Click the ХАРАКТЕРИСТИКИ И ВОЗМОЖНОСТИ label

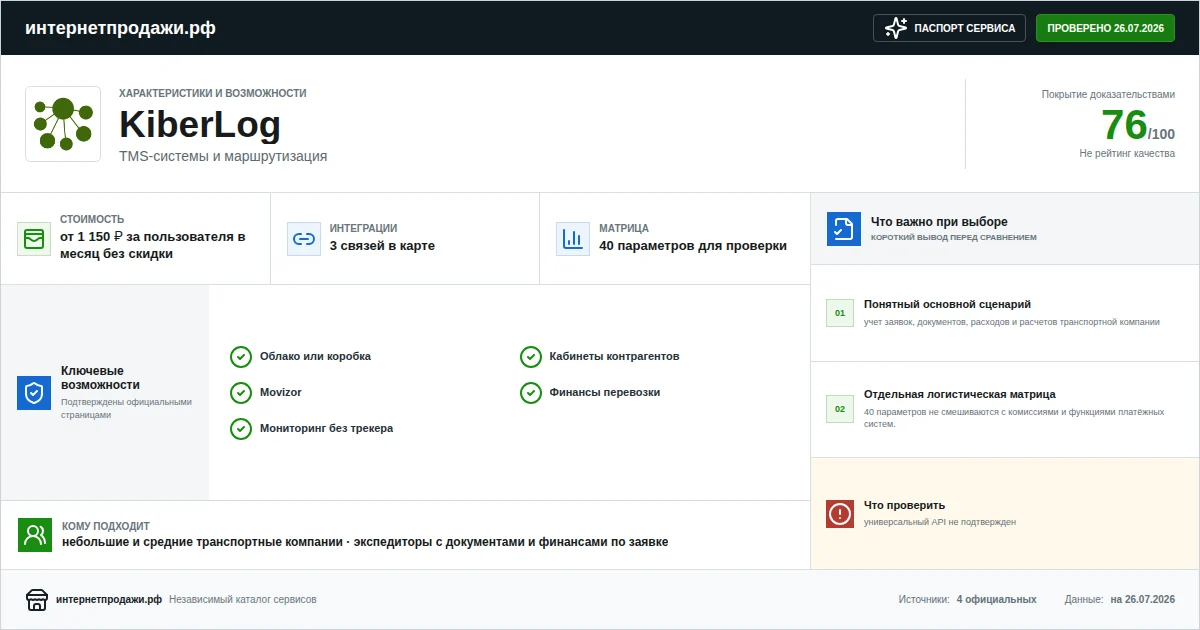click(213, 93)
